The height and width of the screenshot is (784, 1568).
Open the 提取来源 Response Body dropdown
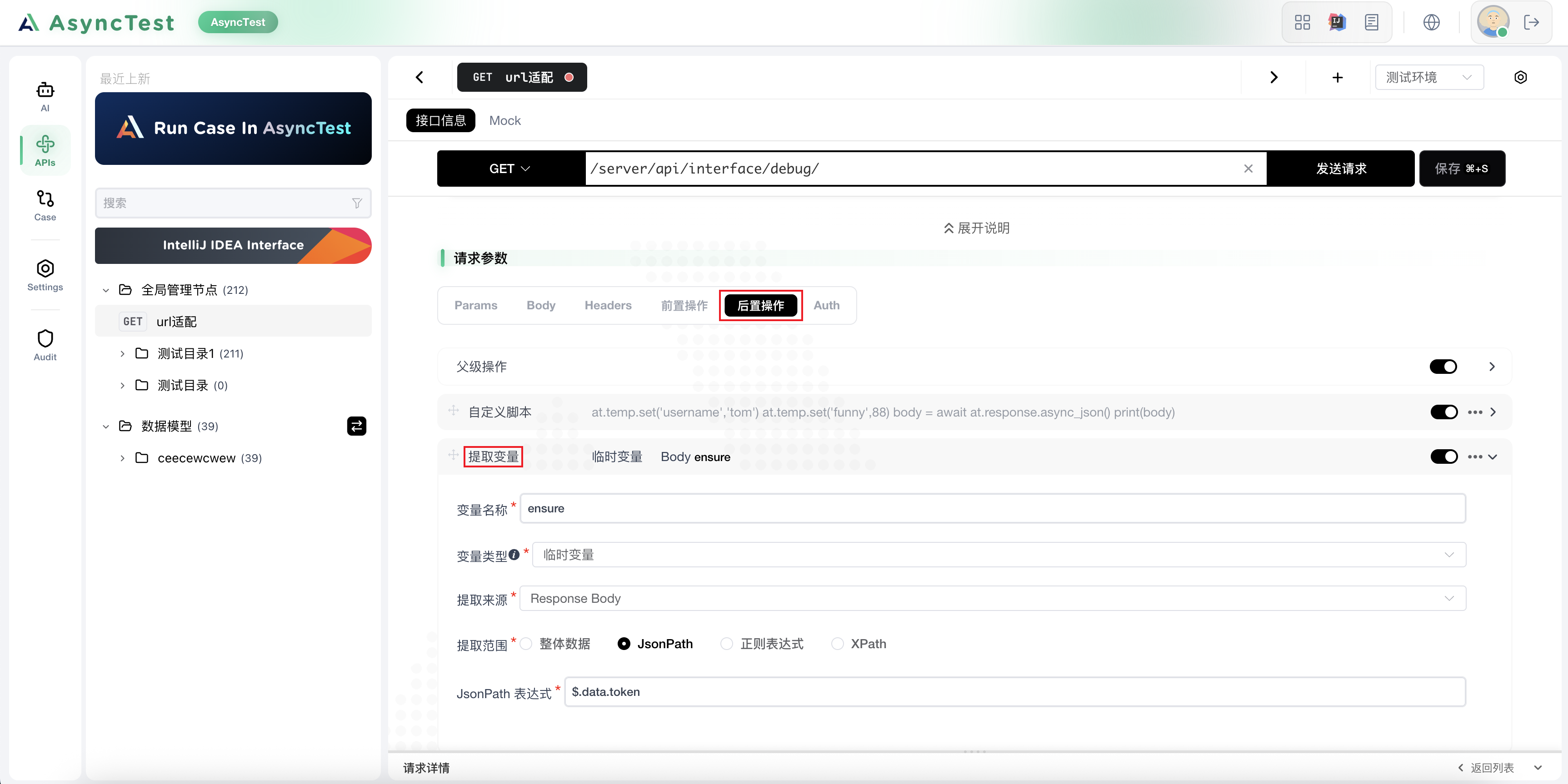coord(992,599)
